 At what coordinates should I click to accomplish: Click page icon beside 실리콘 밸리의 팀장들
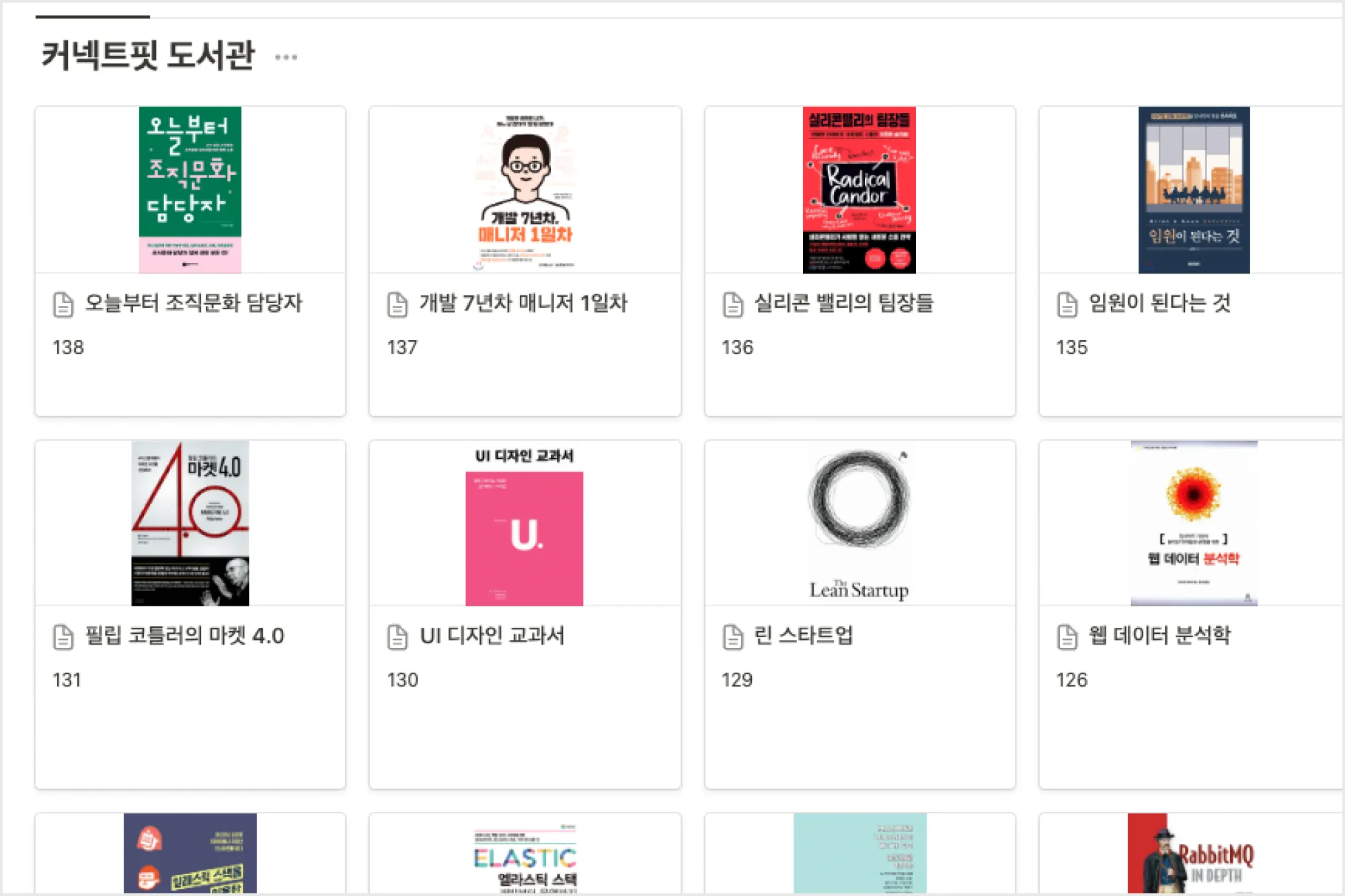tap(732, 304)
